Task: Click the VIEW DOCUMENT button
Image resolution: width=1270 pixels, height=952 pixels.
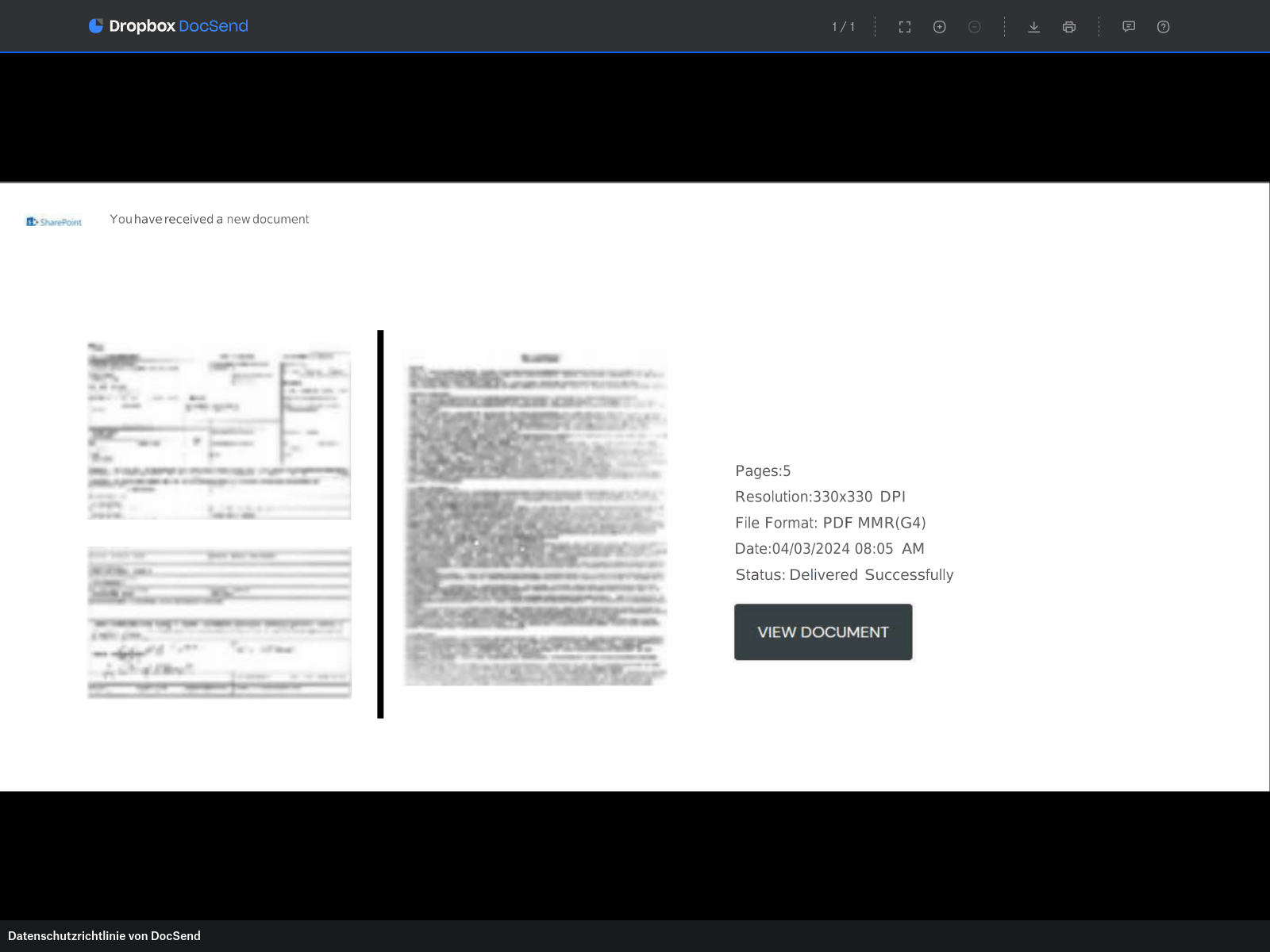Action: pos(823,632)
